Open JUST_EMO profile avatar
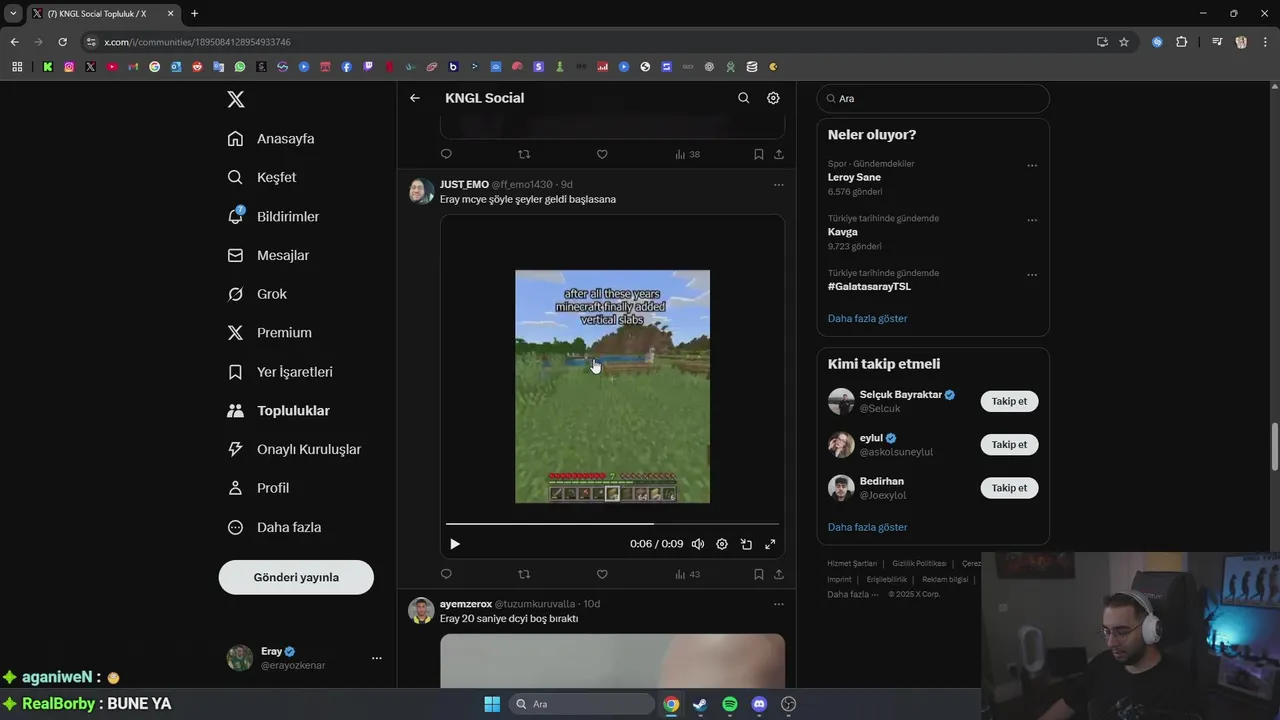 (421, 191)
